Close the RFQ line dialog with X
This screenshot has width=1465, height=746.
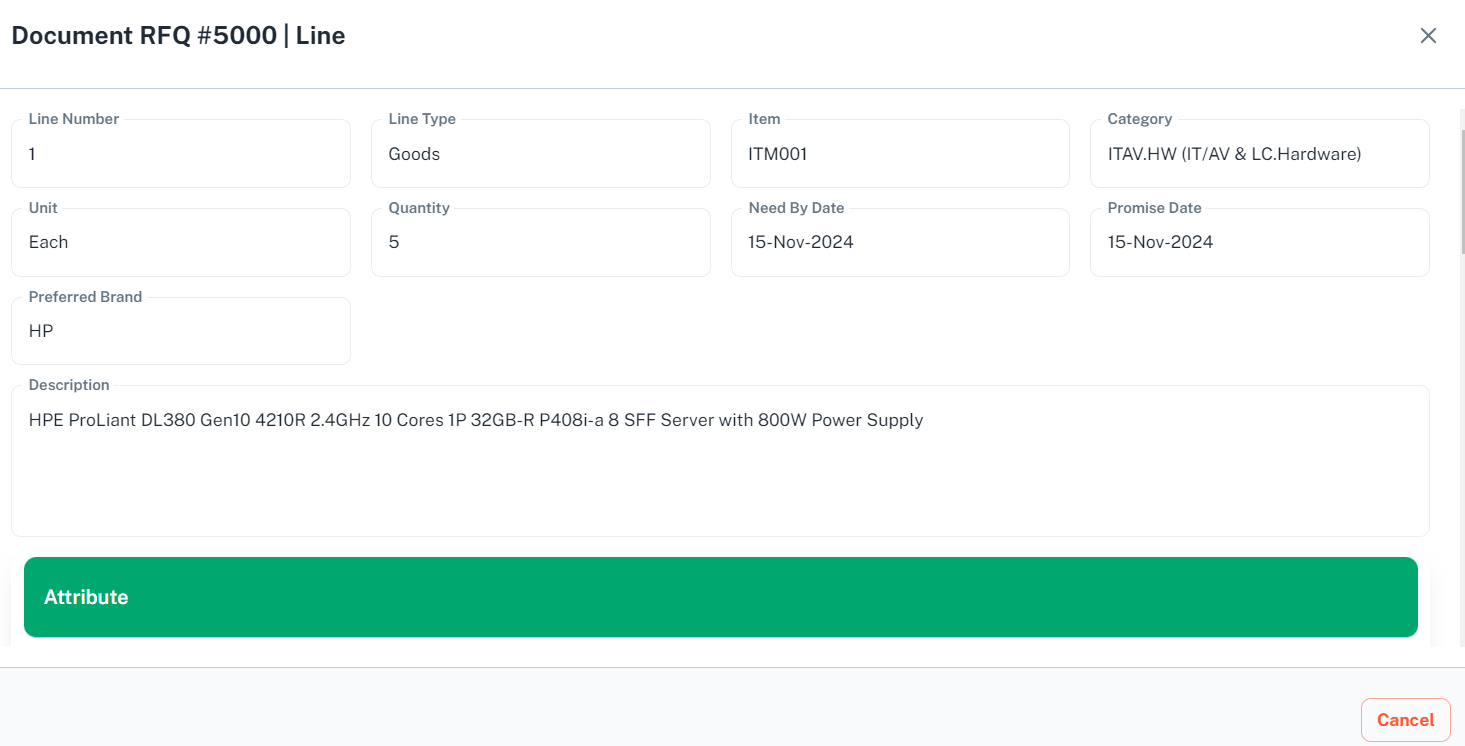pyautogui.click(x=1428, y=36)
